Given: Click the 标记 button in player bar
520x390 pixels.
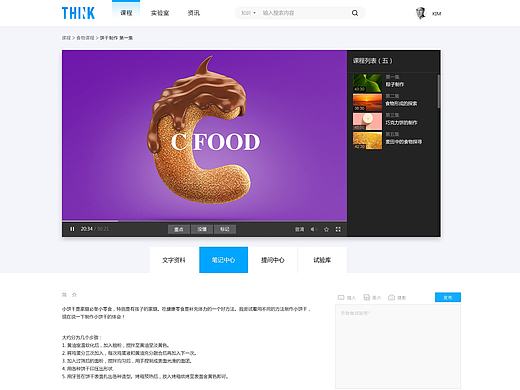Looking at the screenshot, I should coord(225,229).
